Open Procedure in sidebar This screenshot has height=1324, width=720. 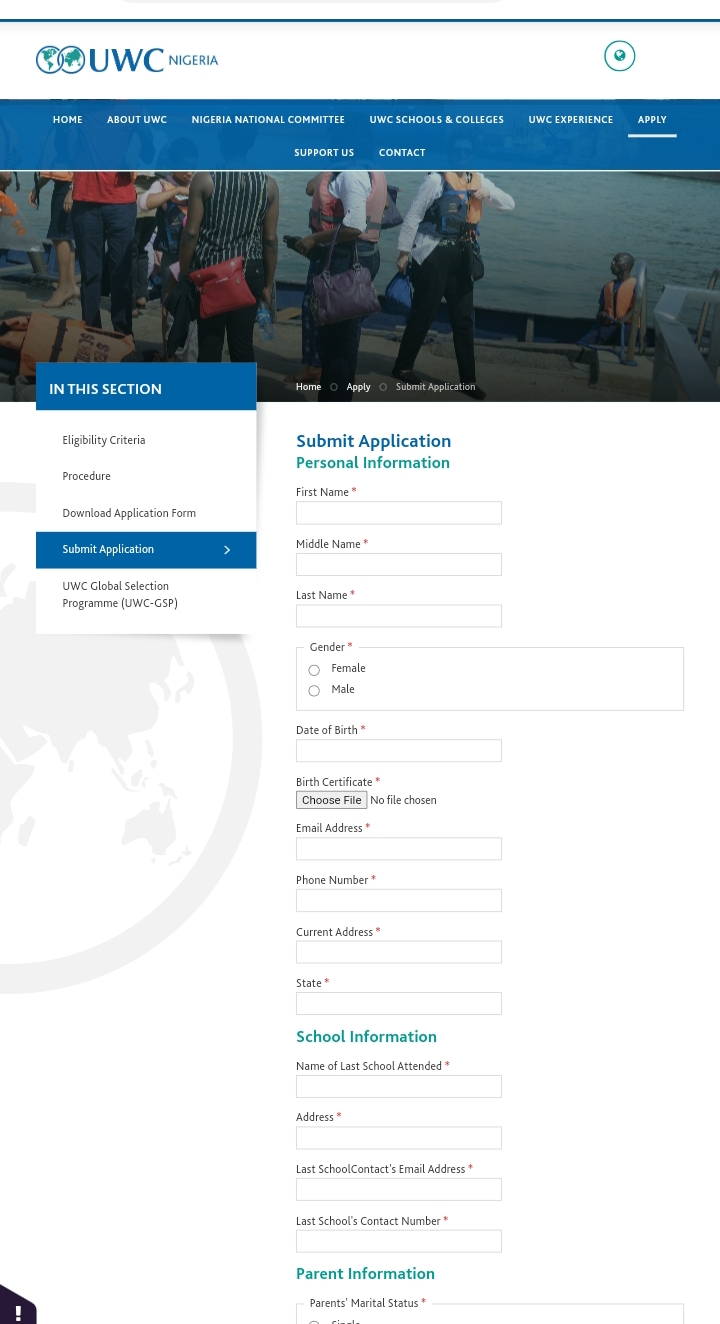pyautogui.click(x=86, y=476)
